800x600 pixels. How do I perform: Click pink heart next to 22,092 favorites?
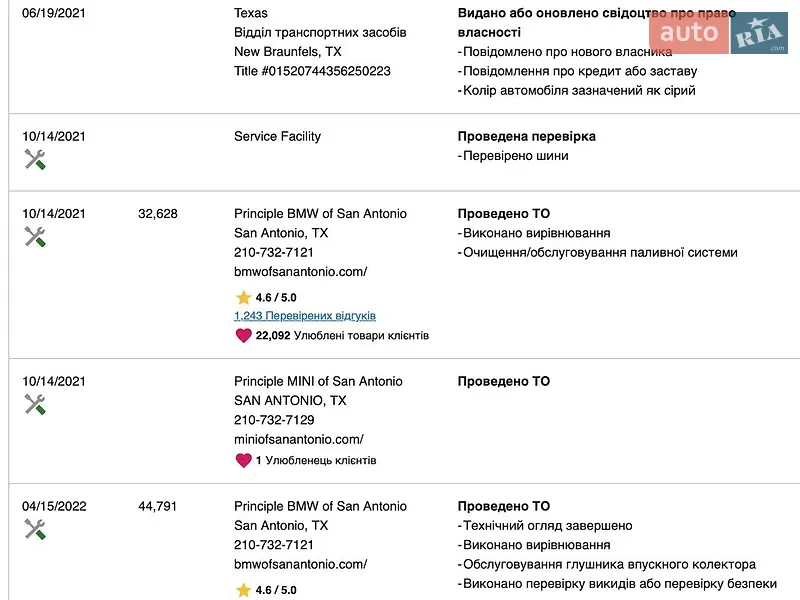point(243,336)
